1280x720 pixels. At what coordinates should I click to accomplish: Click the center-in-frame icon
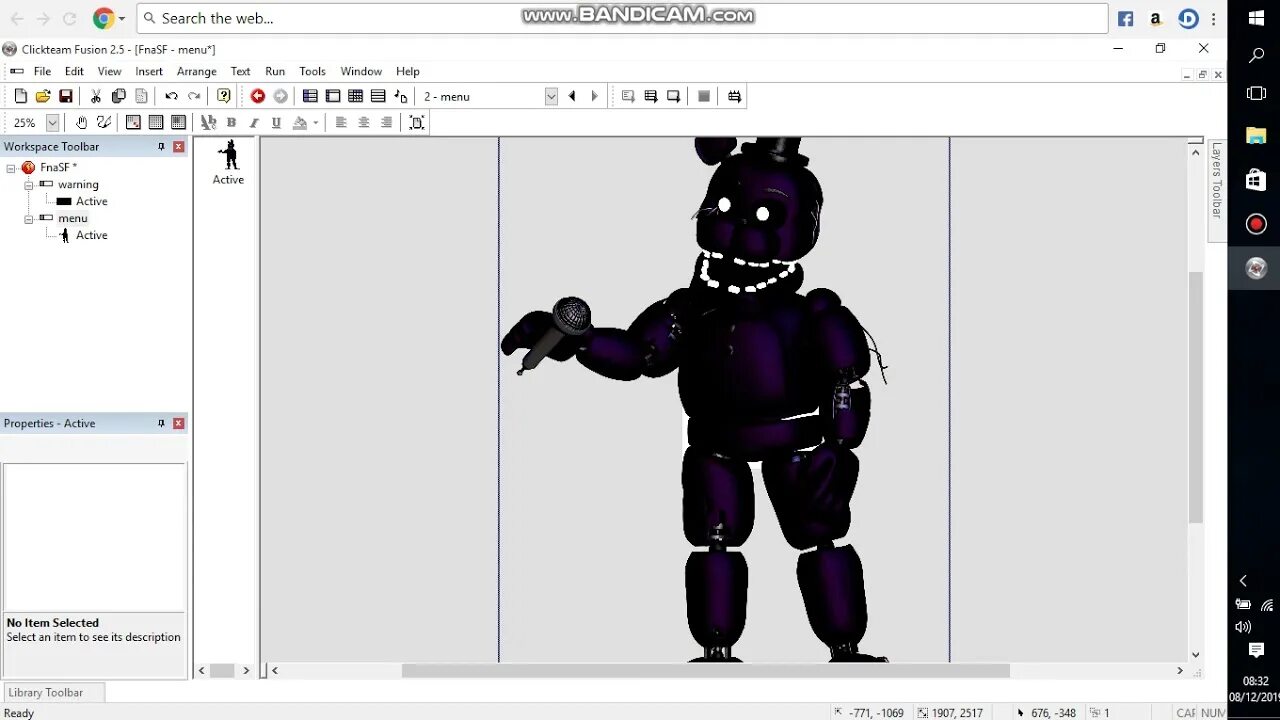417,122
